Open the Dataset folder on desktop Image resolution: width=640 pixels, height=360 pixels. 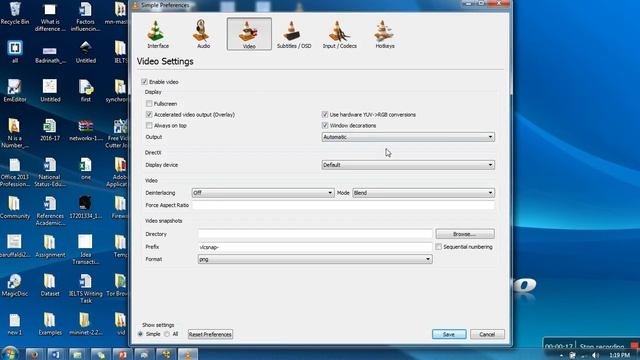(x=50, y=285)
